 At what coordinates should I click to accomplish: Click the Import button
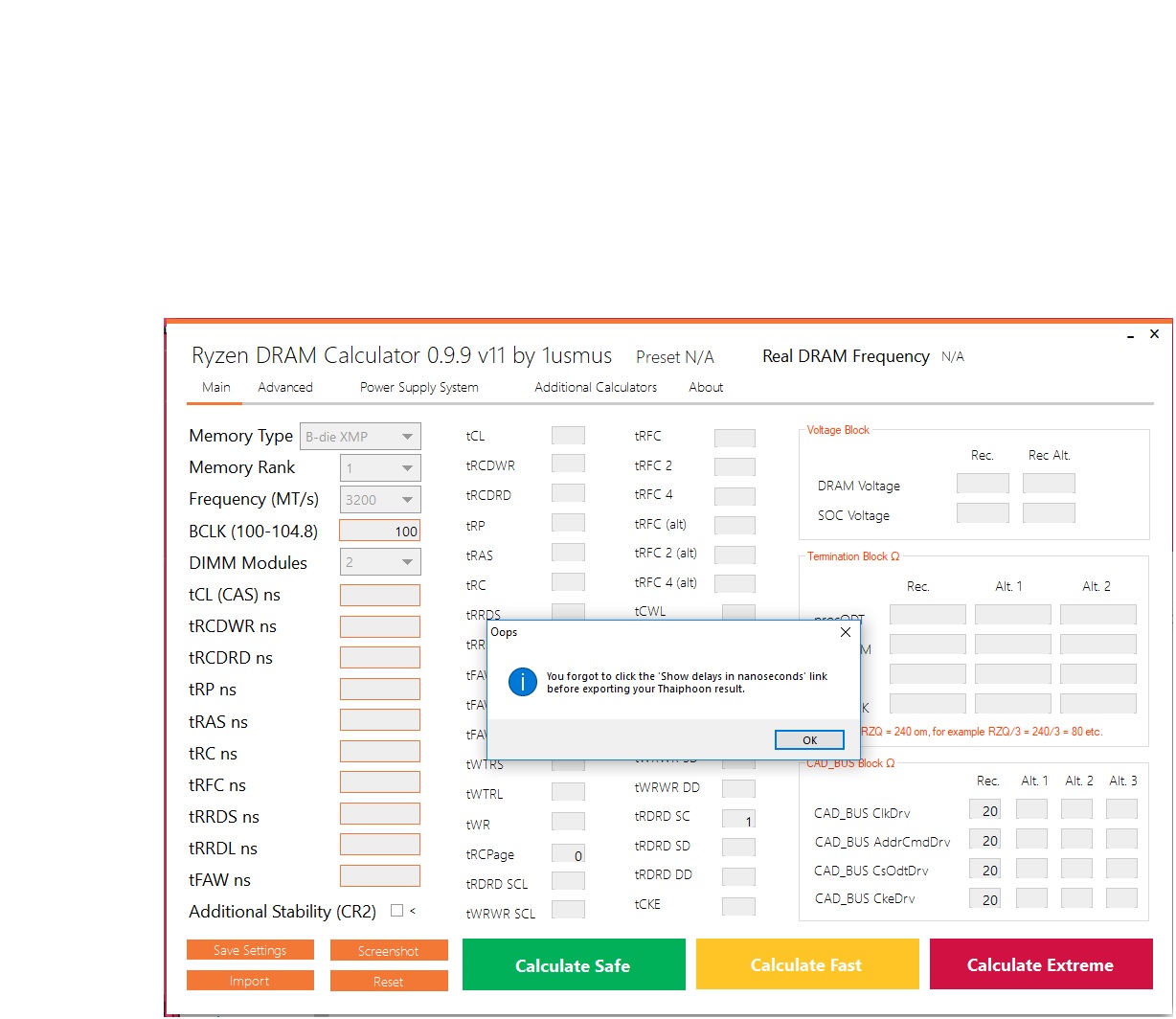[x=250, y=981]
